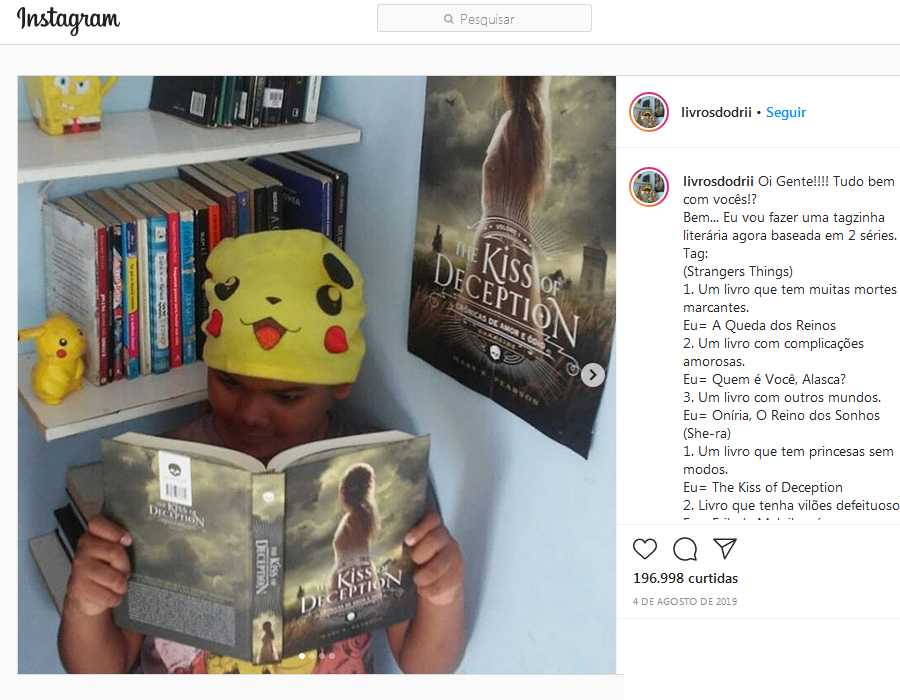Select the last carousel indicator dot

click(332, 656)
